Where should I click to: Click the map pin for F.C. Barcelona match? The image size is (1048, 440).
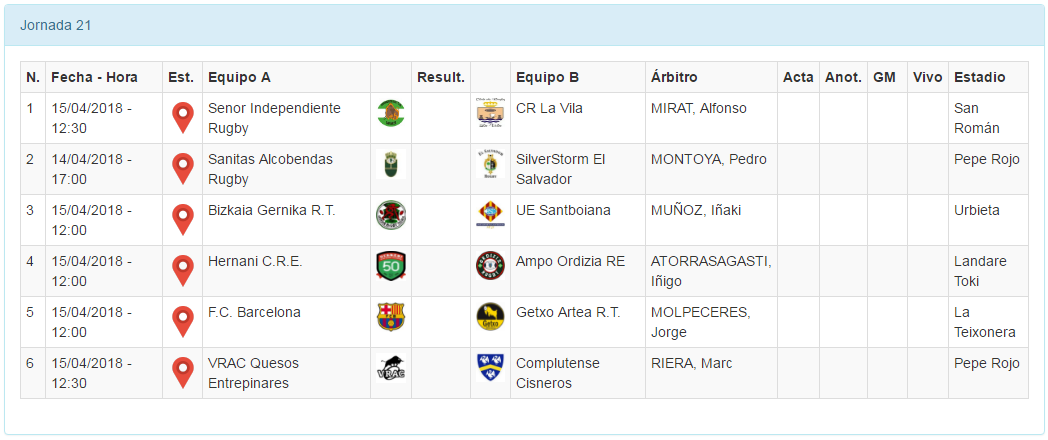coord(182,322)
